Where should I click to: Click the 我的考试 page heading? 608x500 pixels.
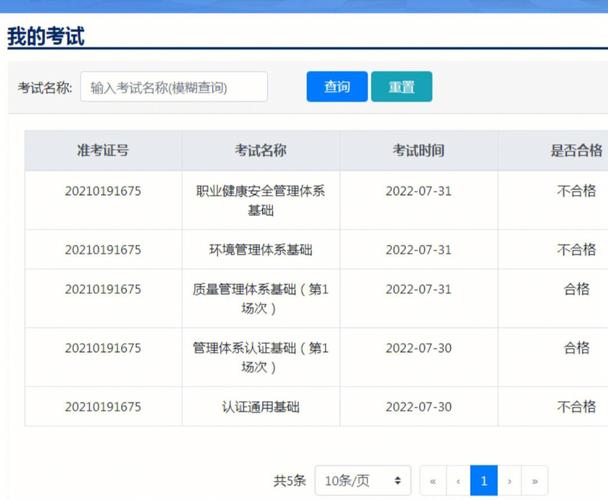pyautogui.click(x=46, y=36)
